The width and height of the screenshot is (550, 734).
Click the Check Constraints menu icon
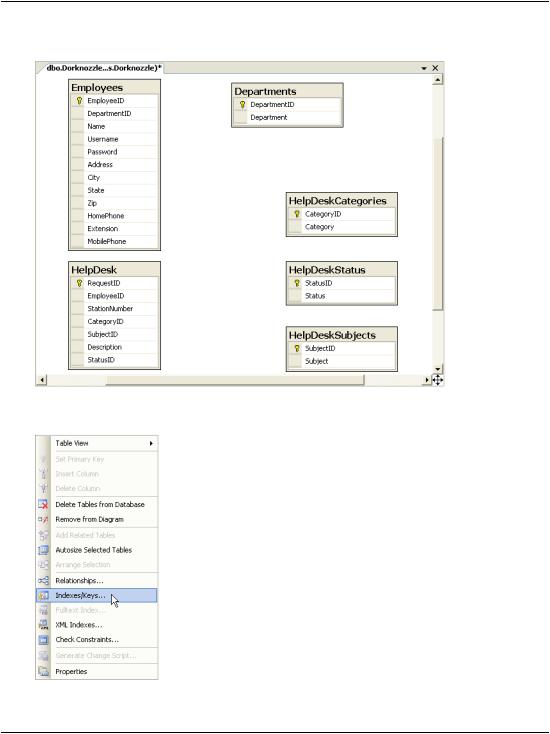tap(43, 639)
